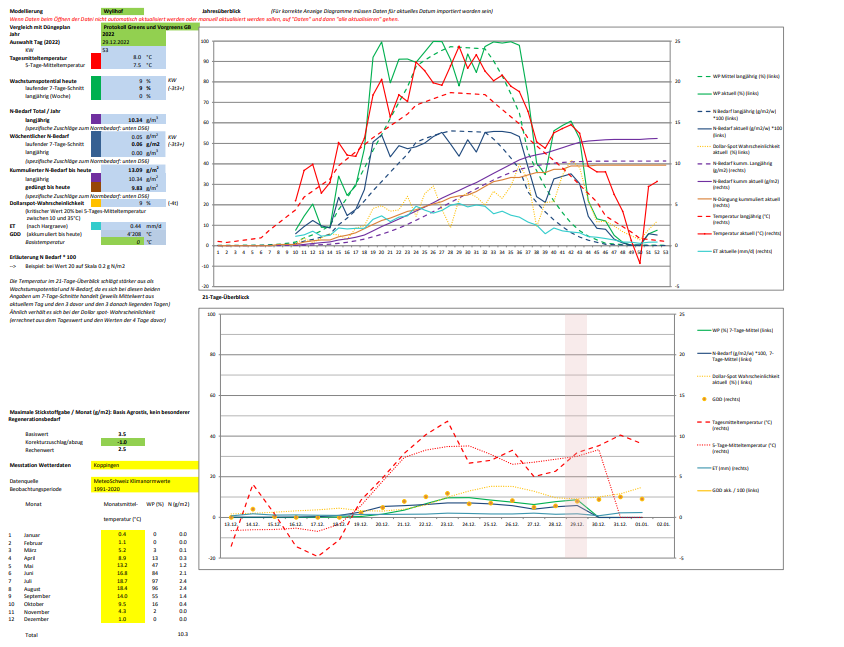
Task: Click the 21-Tage-Überblick chart heading
Action: 226,297
